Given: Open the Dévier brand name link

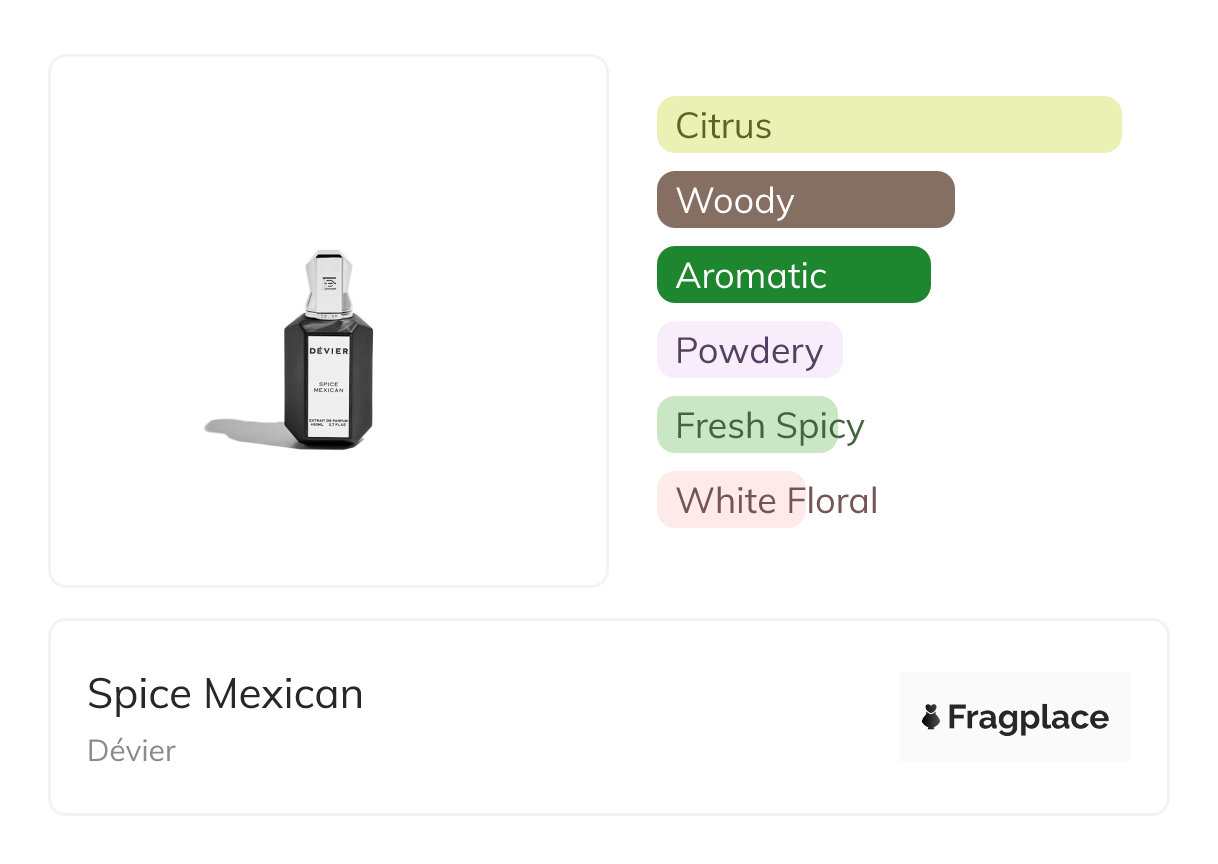Looking at the screenshot, I should click(x=131, y=751).
